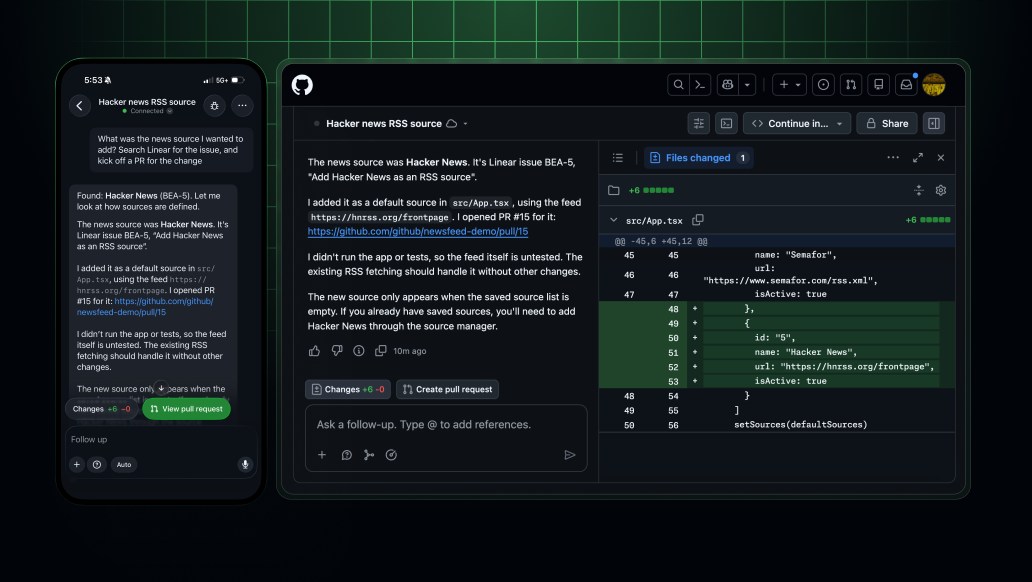Click the Share button
Viewport: 1032px width, 582px height.
887,123
